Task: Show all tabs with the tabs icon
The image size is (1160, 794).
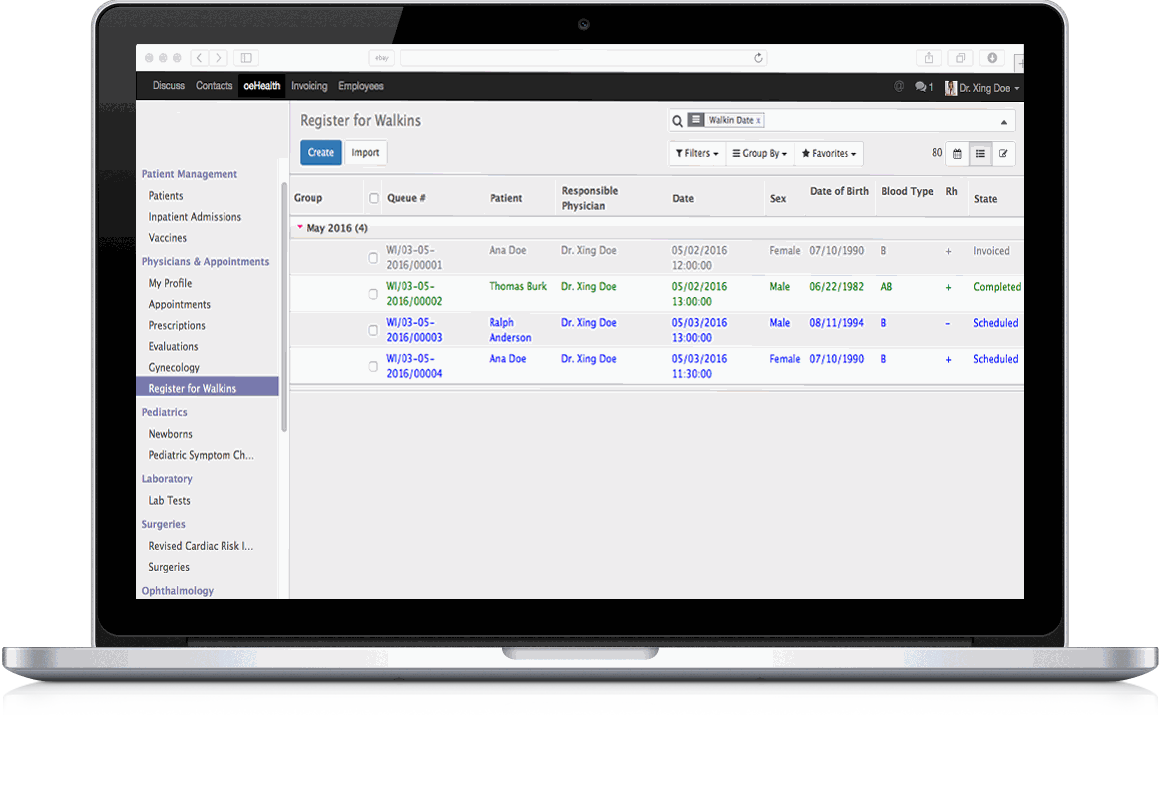Action: coord(960,58)
